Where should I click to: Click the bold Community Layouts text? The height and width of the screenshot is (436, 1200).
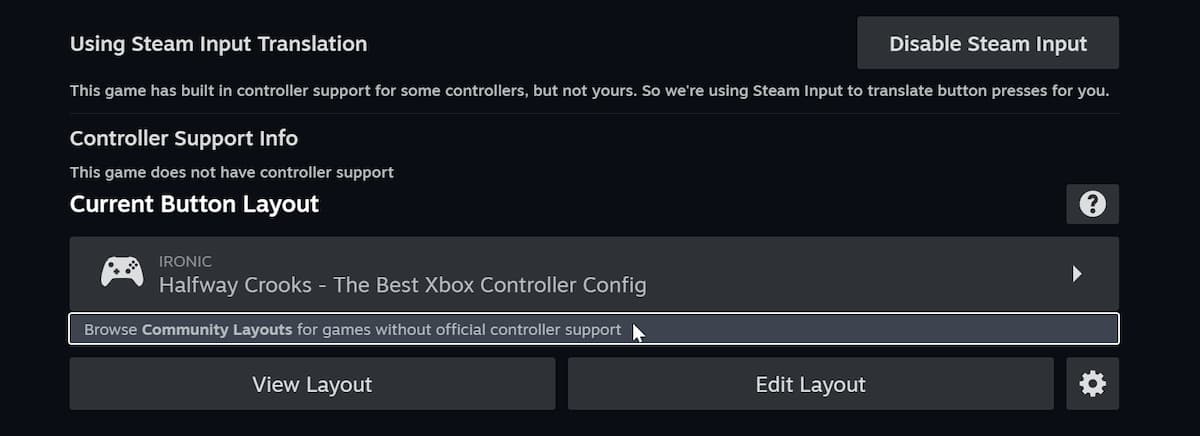coord(217,329)
